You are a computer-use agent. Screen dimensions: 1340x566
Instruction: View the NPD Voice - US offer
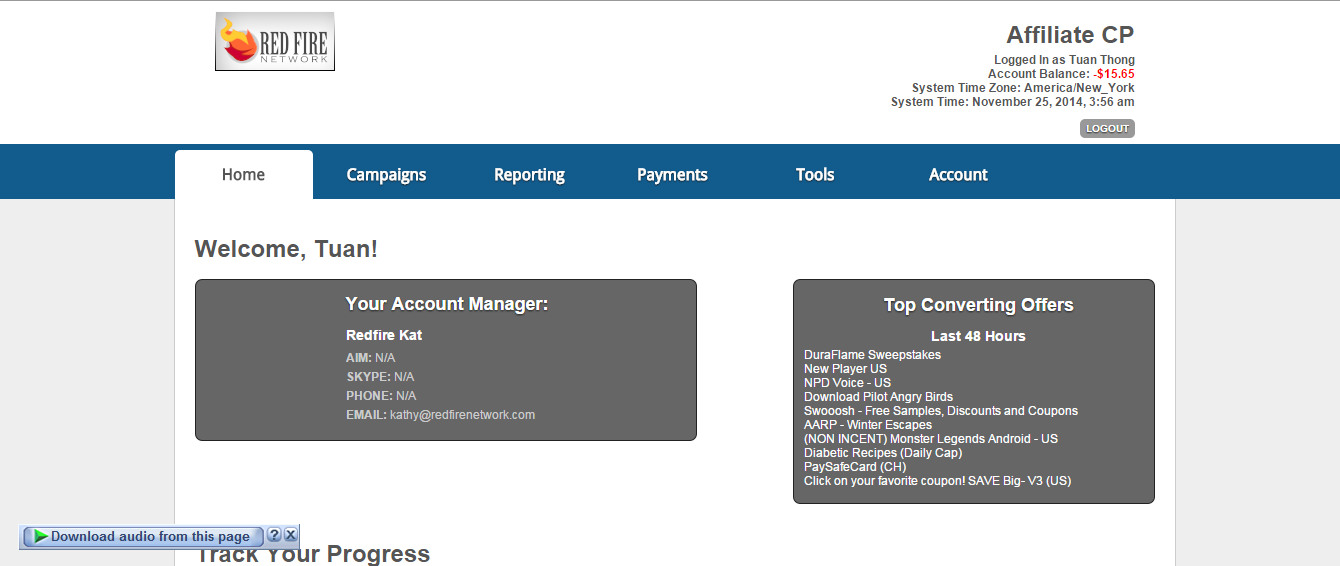click(x=847, y=383)
